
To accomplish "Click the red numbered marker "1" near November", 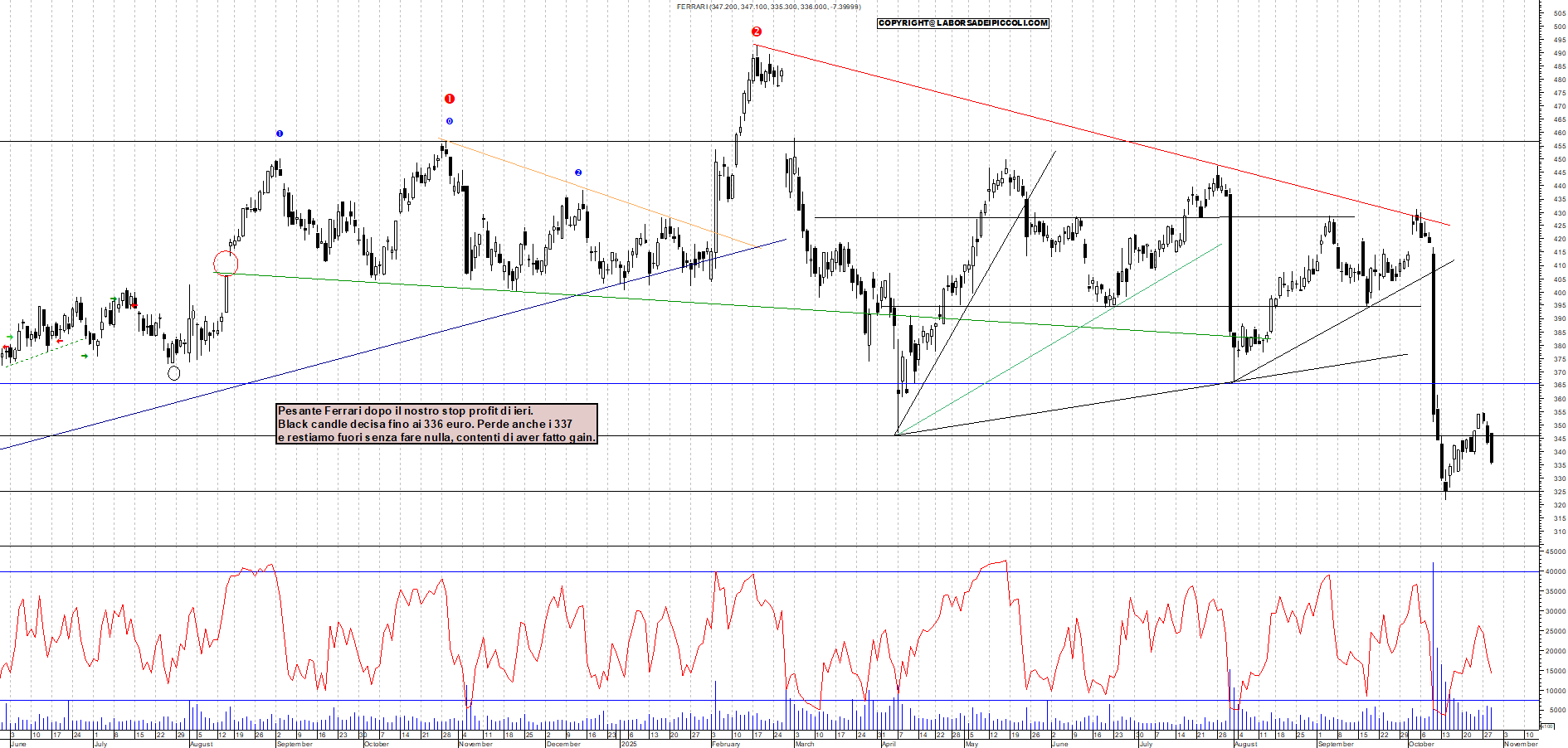I will [x=449, y=97].
